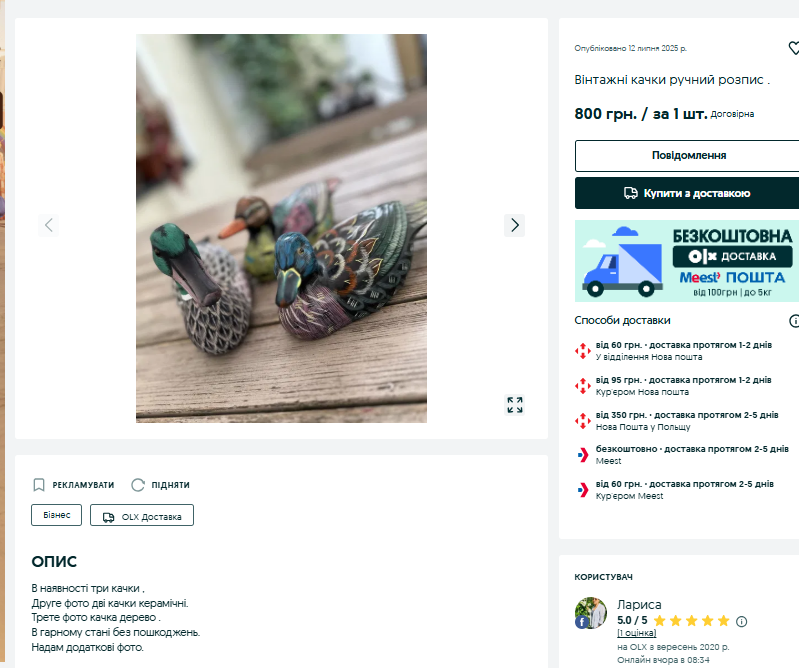Click the Повідомлення button
The image size is (799, 668).
coord(688,155)
